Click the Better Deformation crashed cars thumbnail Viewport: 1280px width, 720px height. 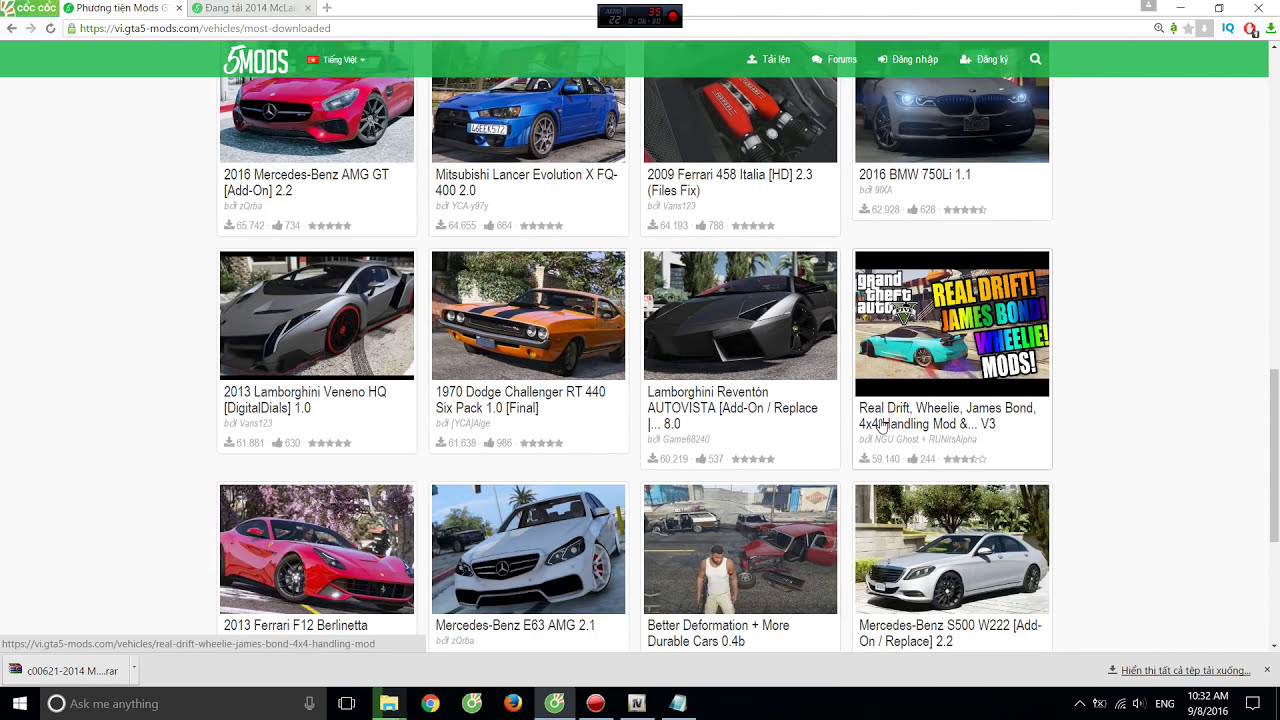click(x=740, y=549)
